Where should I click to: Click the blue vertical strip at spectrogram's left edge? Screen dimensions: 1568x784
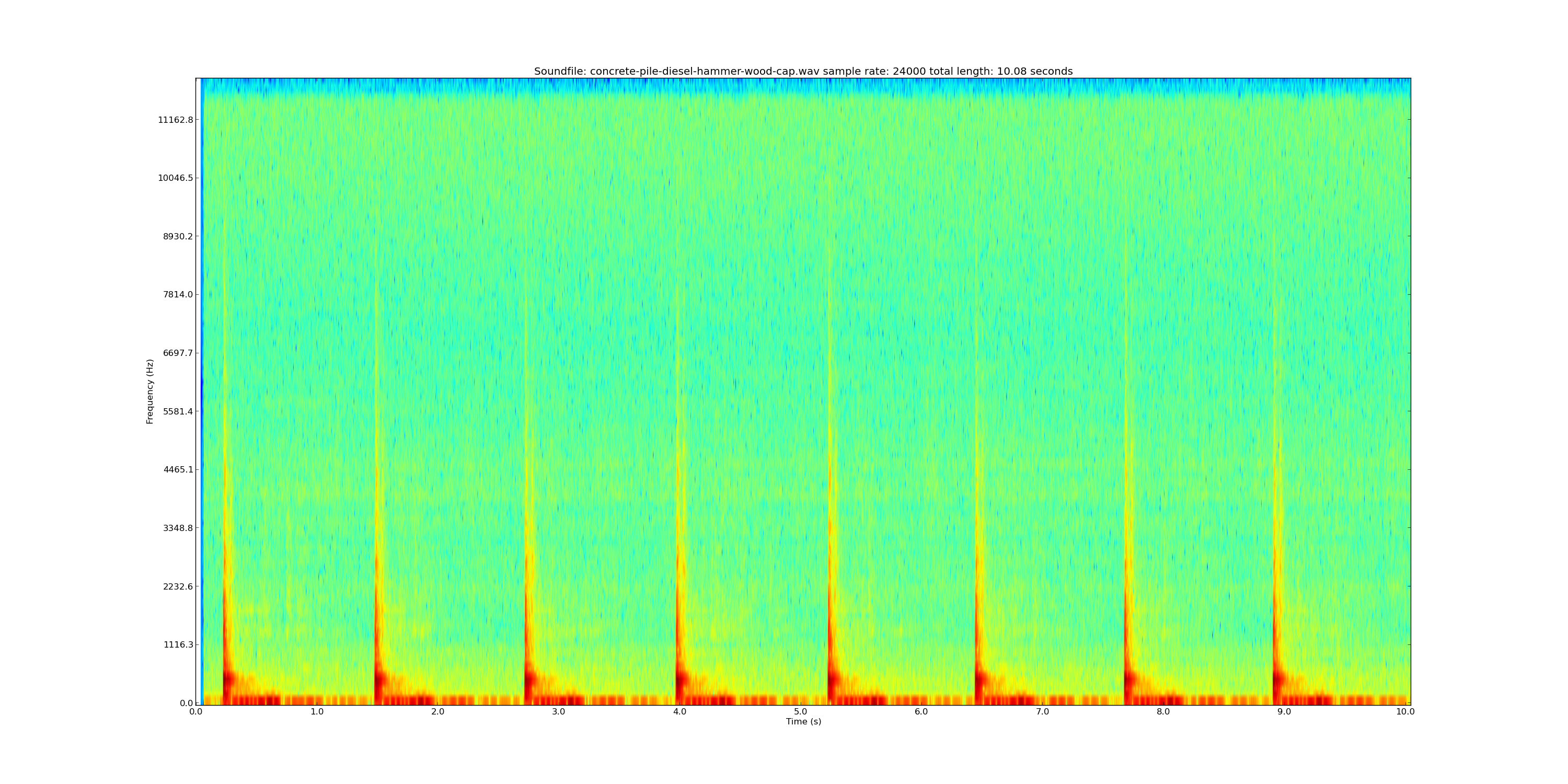(201, 389)
